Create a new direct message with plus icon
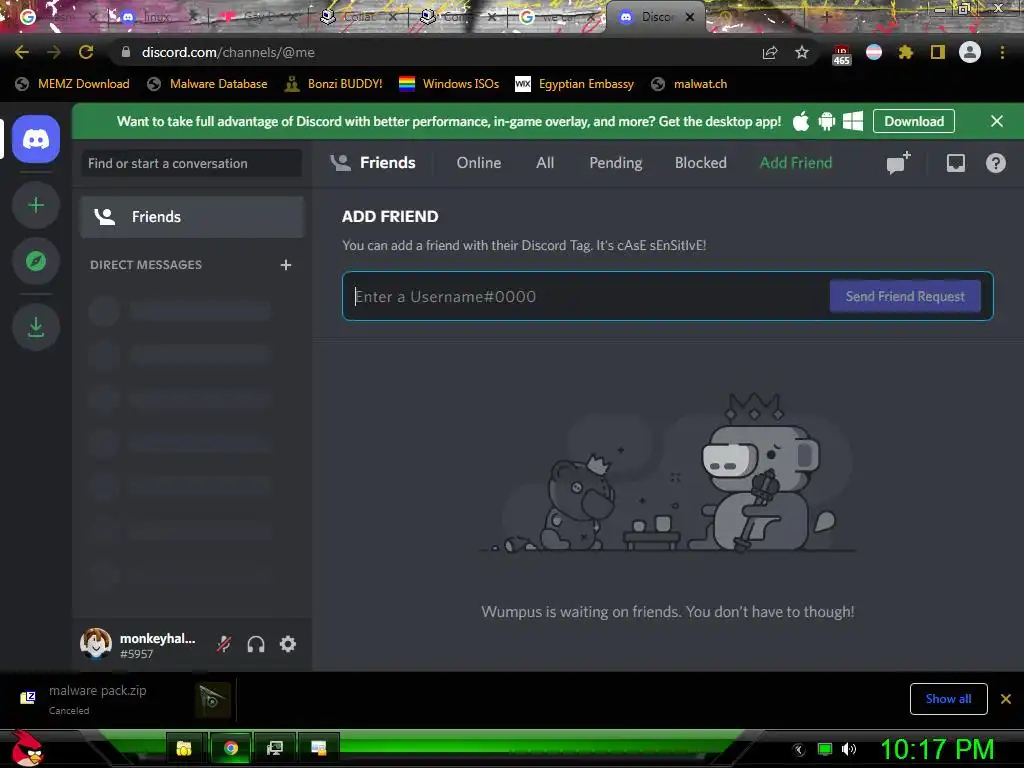 coord(285,264)
